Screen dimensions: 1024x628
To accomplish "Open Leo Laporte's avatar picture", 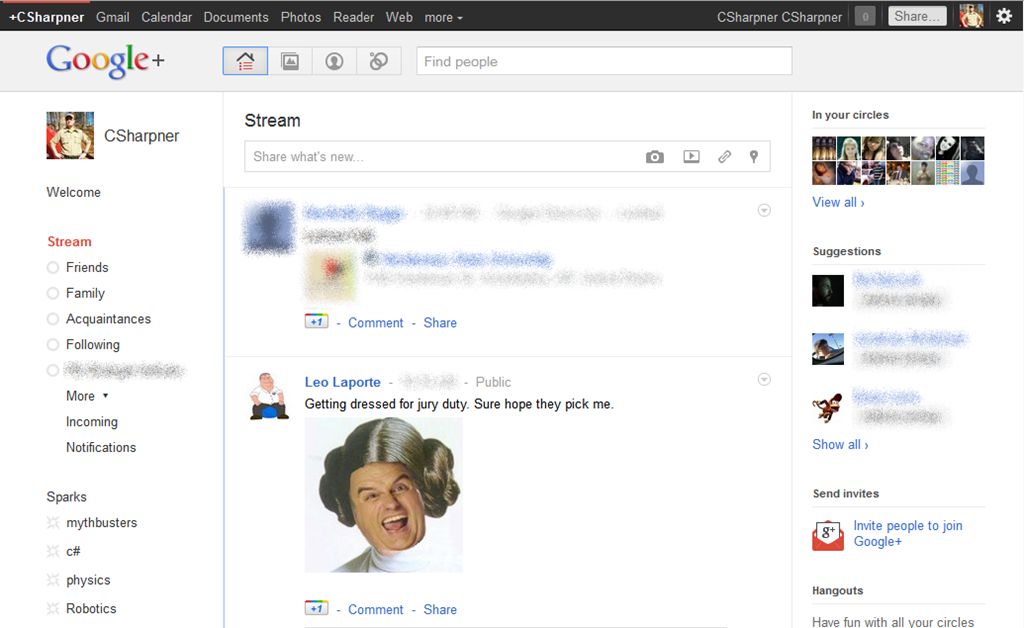I will 269,396.
